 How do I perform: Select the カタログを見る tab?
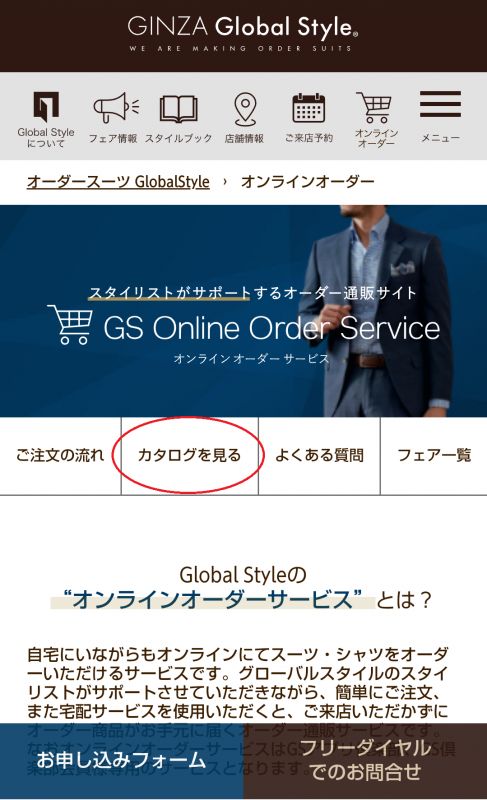pos(189,455)
